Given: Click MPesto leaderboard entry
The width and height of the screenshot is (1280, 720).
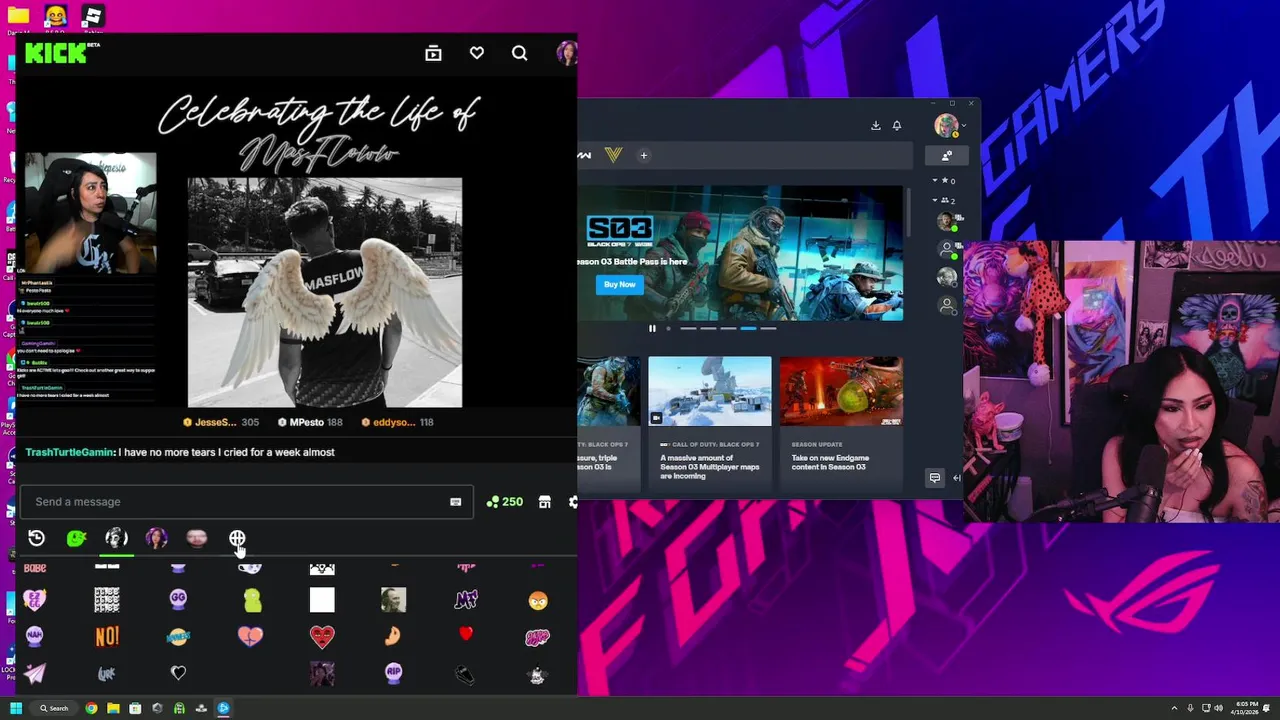Looking at the screenshot, I should click(x=310, y=422).
